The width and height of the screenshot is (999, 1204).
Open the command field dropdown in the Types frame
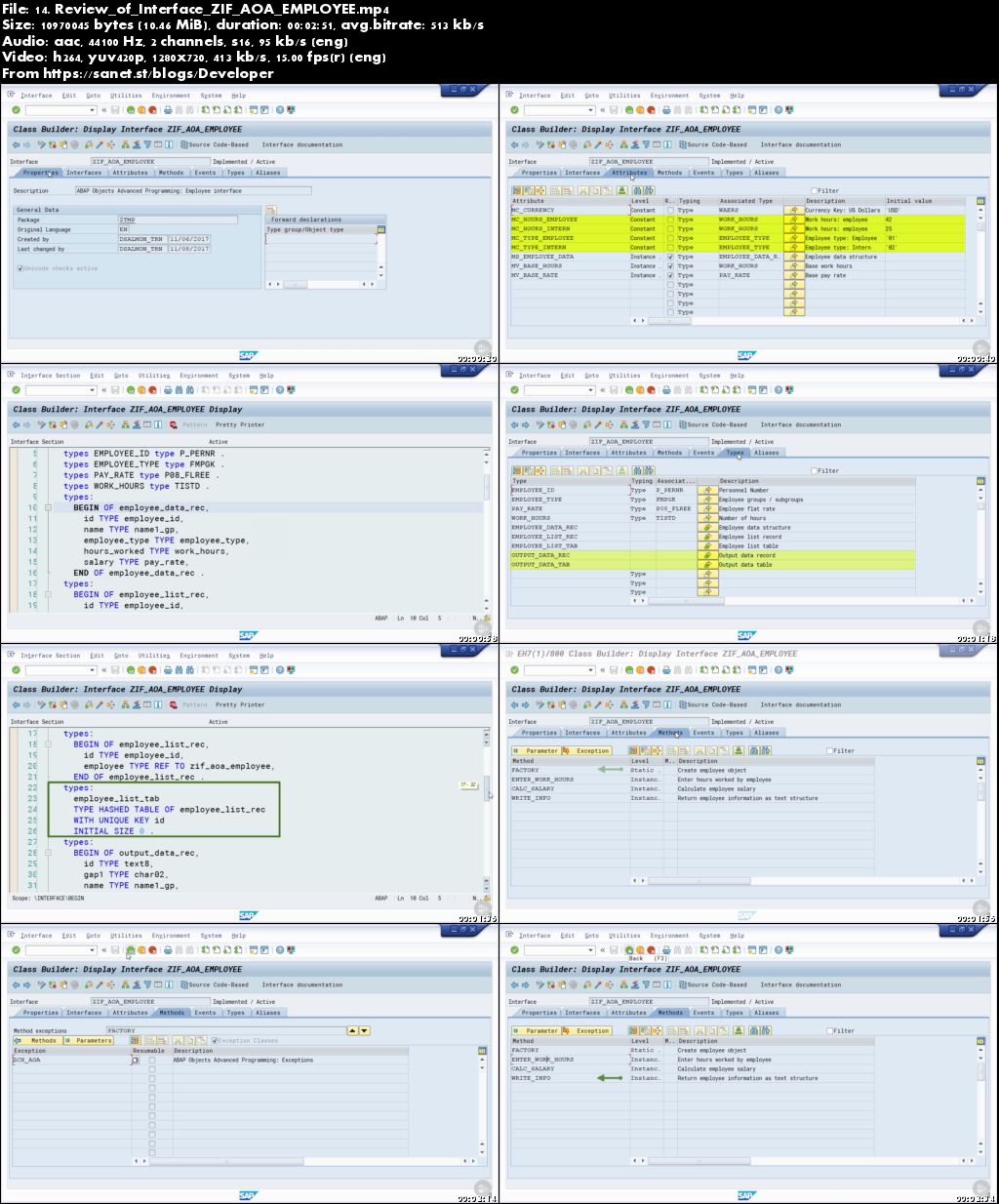click(x=591, y=390)
